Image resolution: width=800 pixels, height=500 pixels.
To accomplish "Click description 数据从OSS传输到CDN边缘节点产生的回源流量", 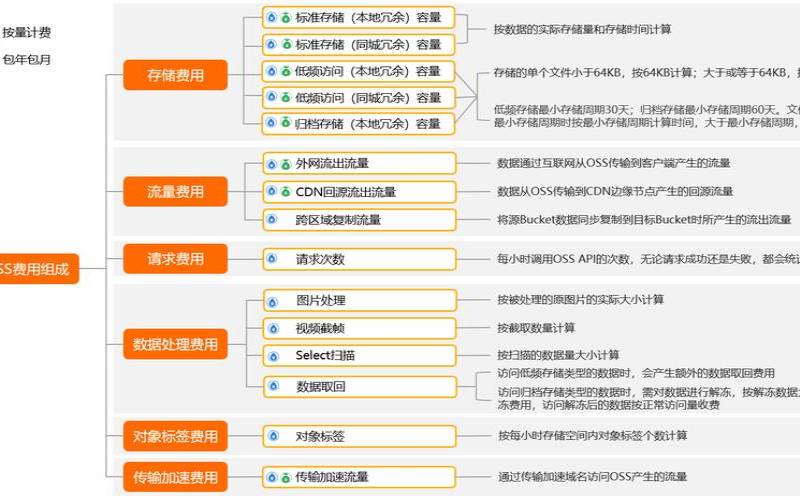I will pos(615,191).
